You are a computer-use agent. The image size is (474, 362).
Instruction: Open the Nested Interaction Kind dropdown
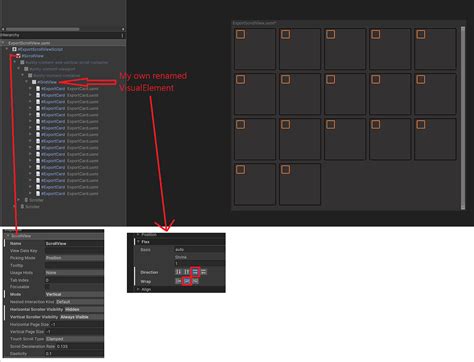point(79,302)
